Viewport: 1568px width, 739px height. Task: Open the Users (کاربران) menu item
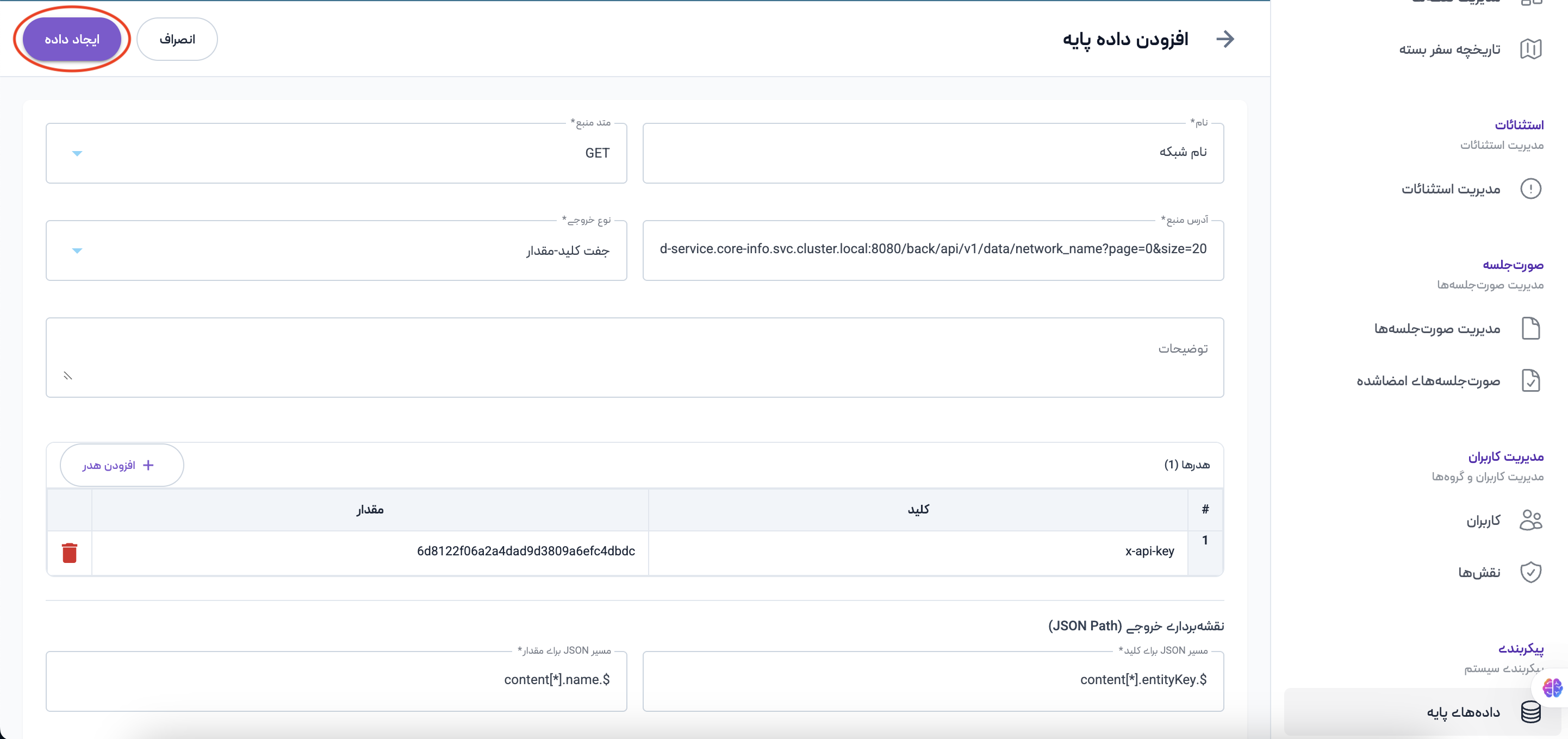1483,521
